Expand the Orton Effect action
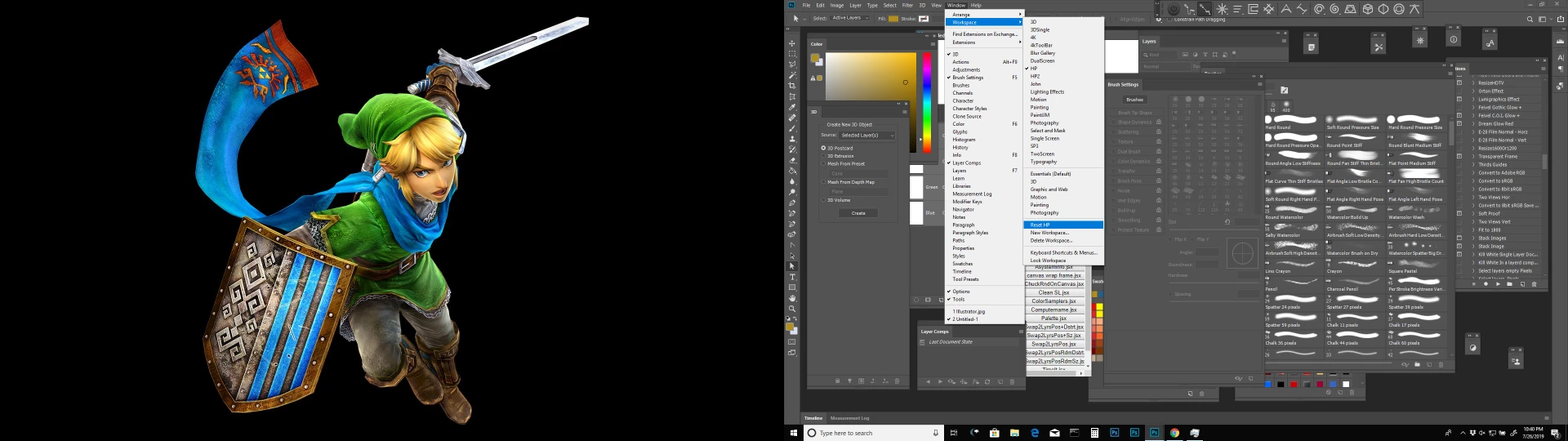The height and width of the screenshot is (441, 1568). tap(1474, 91)
